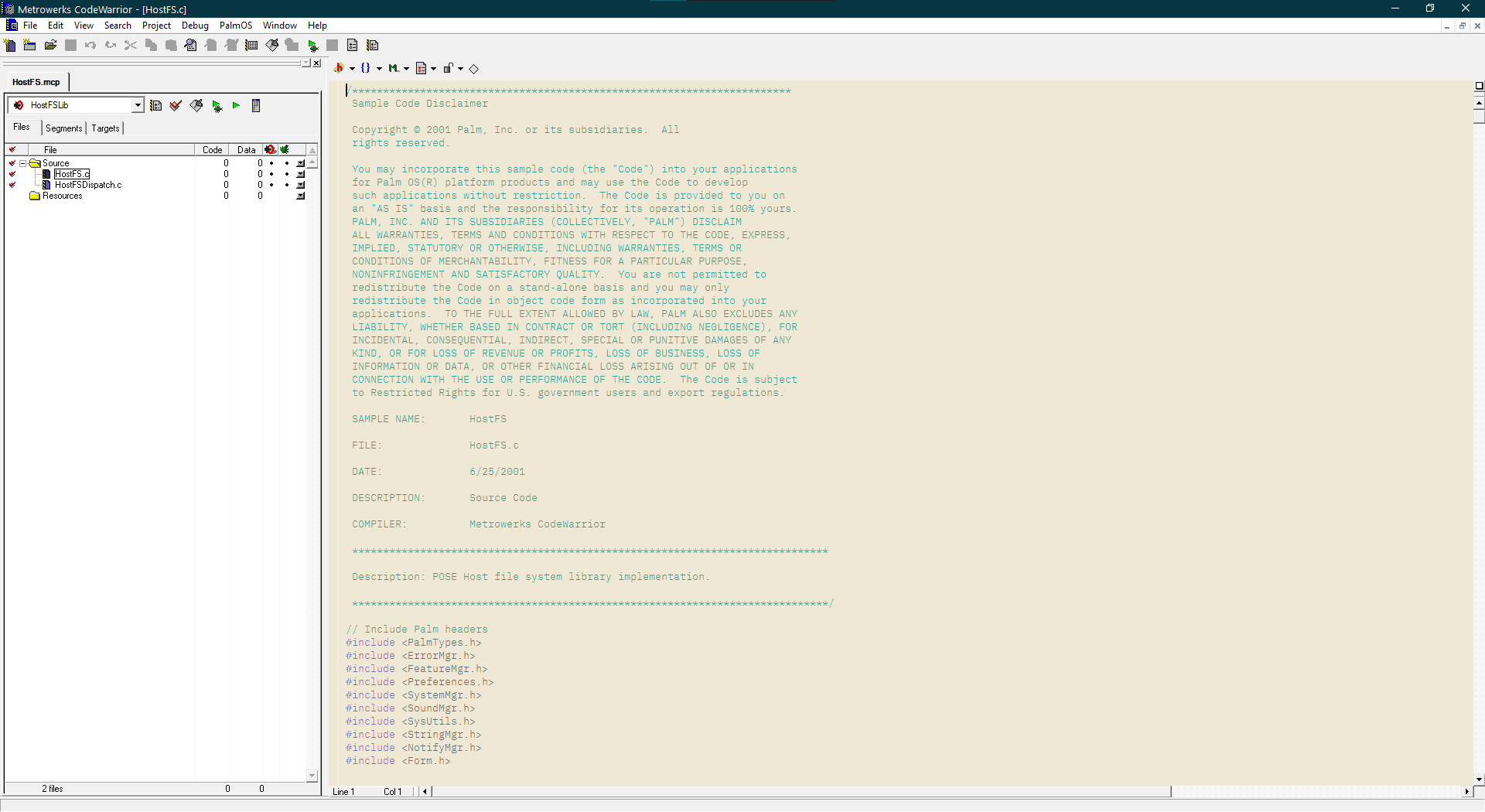
Task: Sort files by the Code column header
Action: coord(213,149)
